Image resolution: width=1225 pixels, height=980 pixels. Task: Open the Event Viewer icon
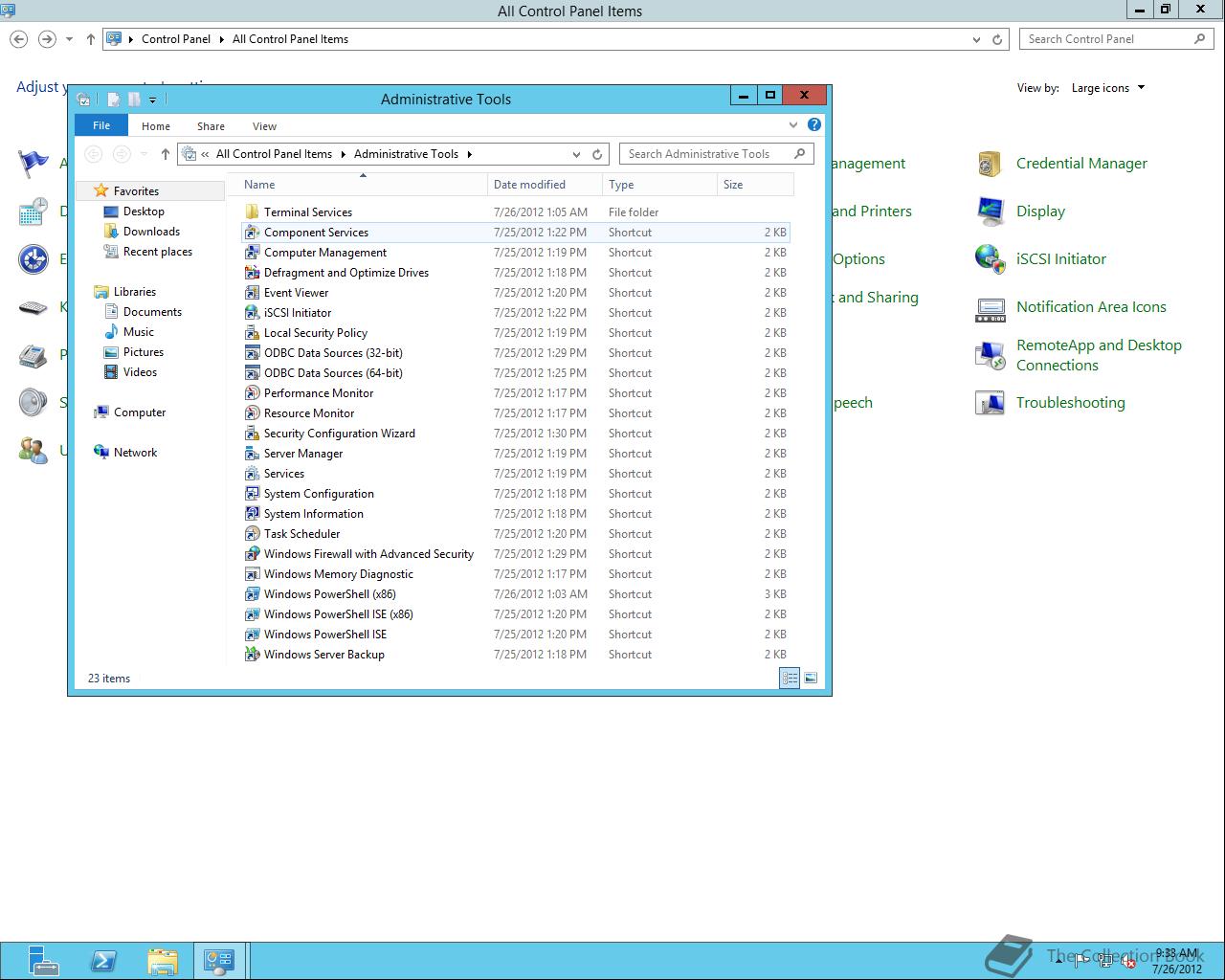[x=252, y=293]
